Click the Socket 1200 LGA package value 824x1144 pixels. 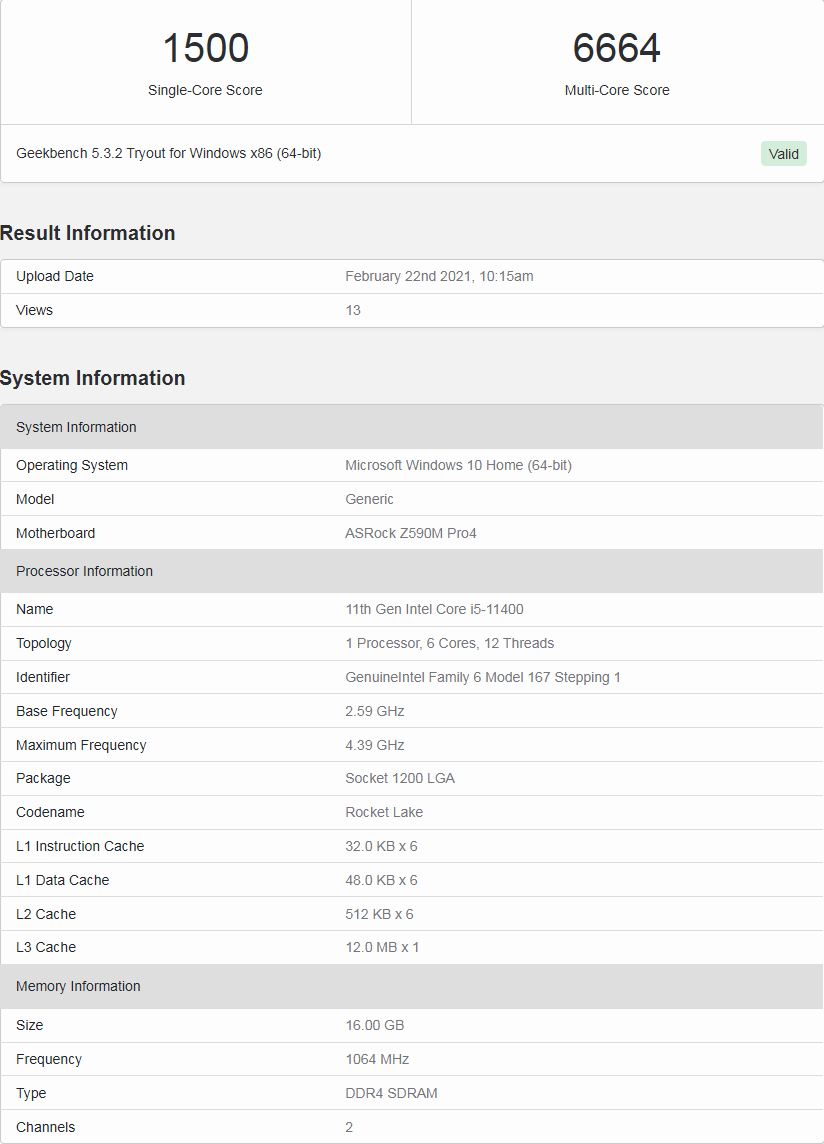tap(400, 778)
